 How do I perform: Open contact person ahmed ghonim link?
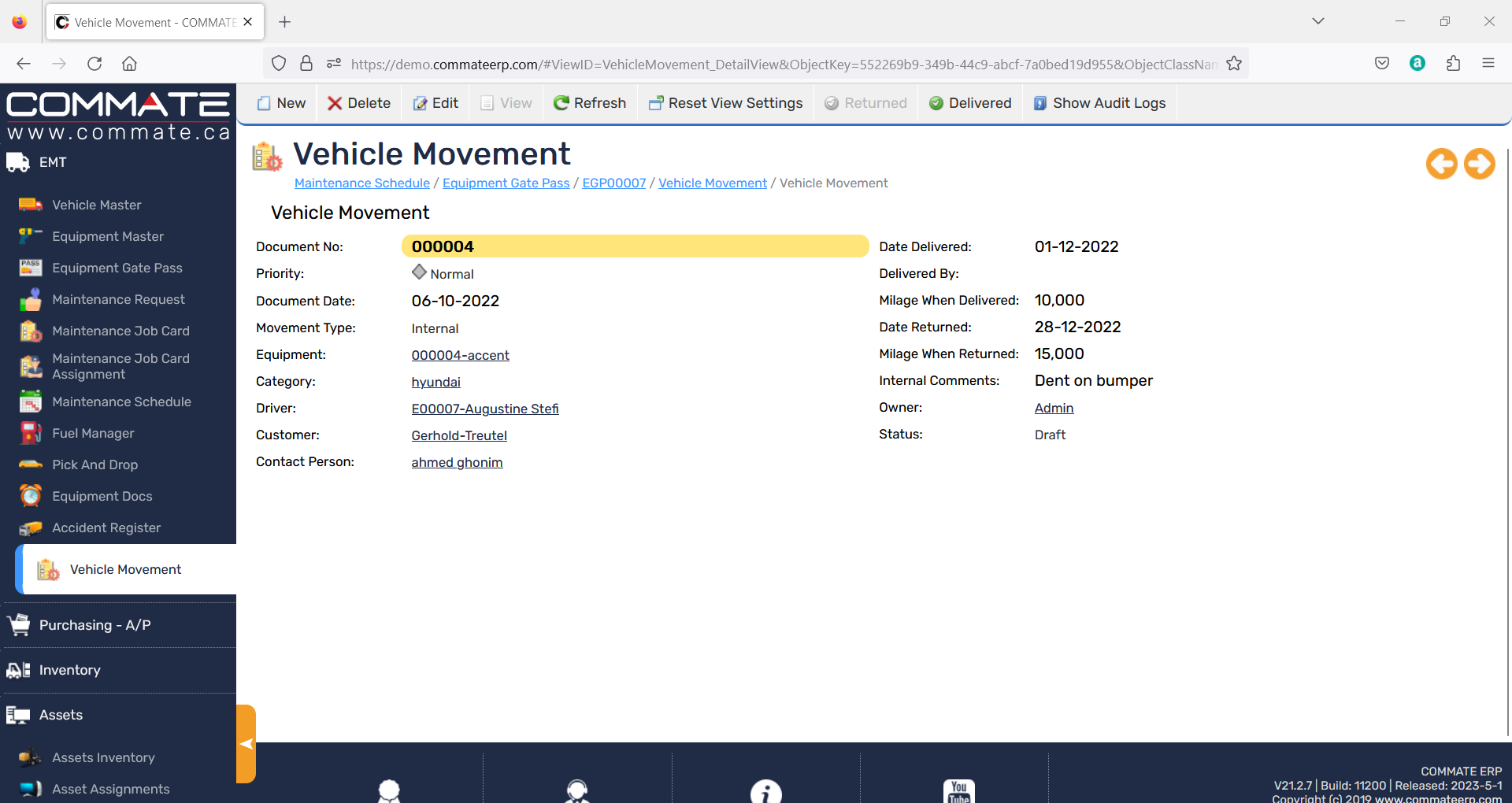point(457,462)
